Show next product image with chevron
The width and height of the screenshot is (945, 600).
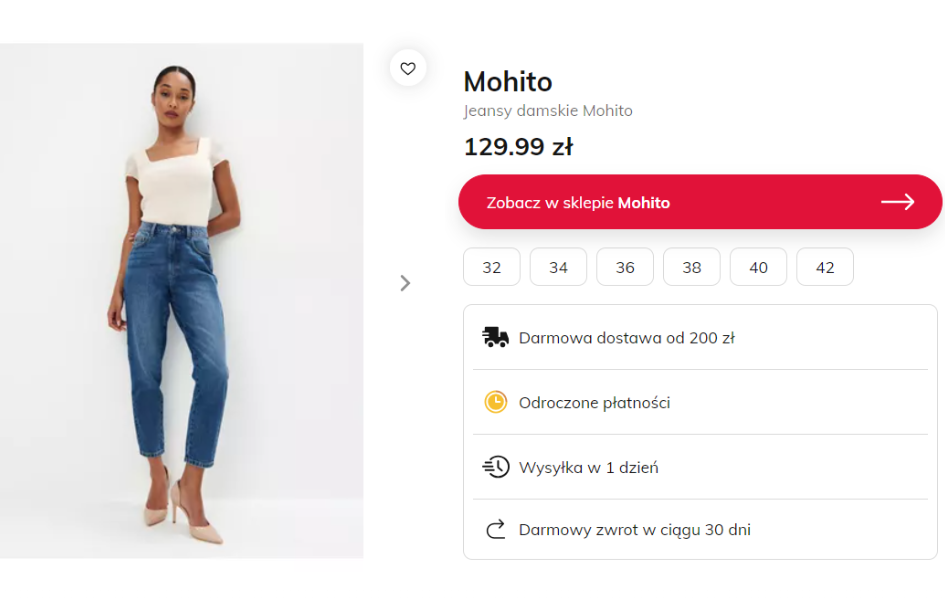point(405,283)
